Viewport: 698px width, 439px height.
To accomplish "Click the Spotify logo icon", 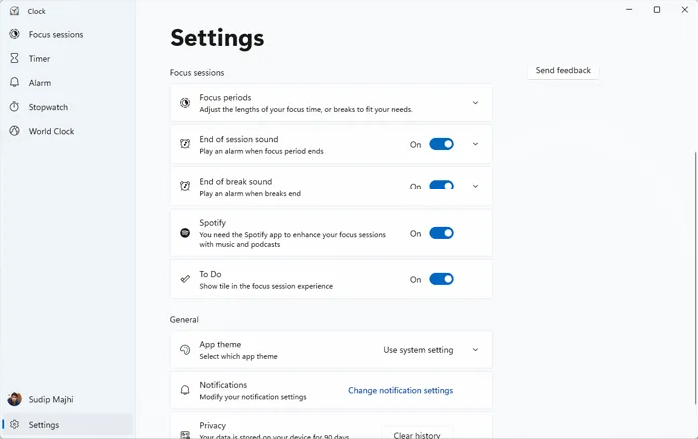I will 185,233.
